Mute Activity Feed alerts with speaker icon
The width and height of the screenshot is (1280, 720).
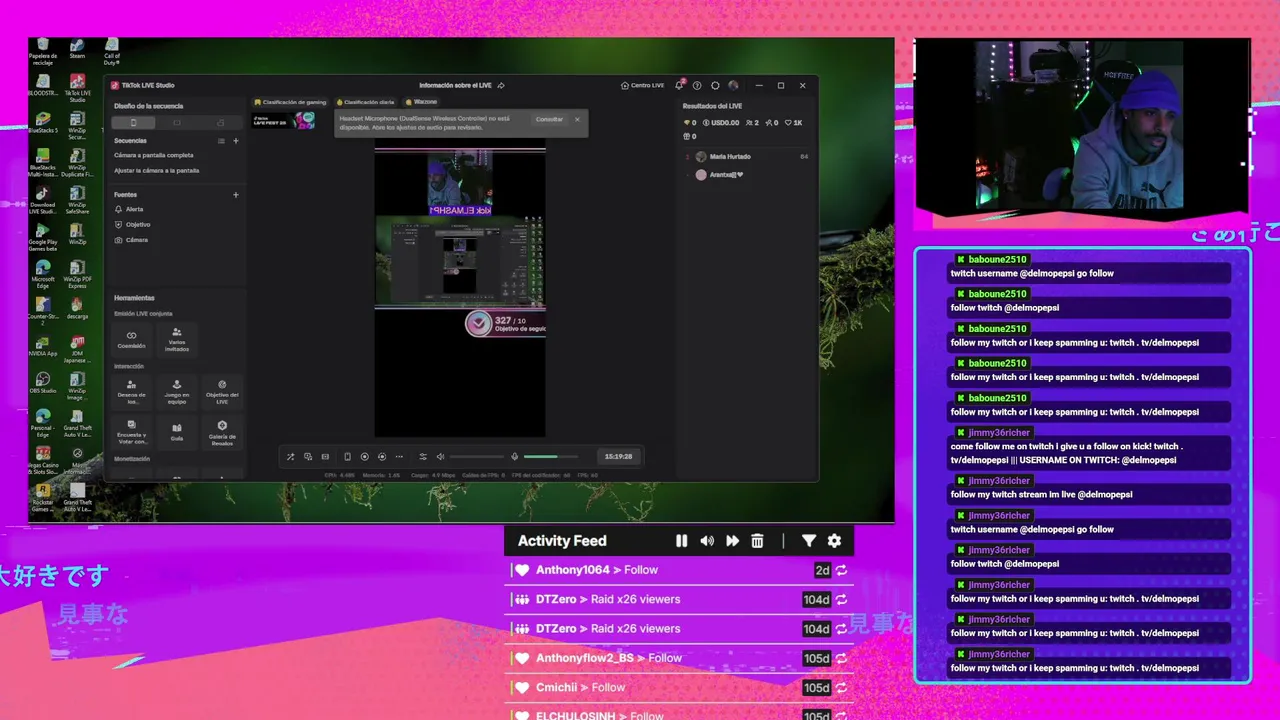tap(707, 541)
